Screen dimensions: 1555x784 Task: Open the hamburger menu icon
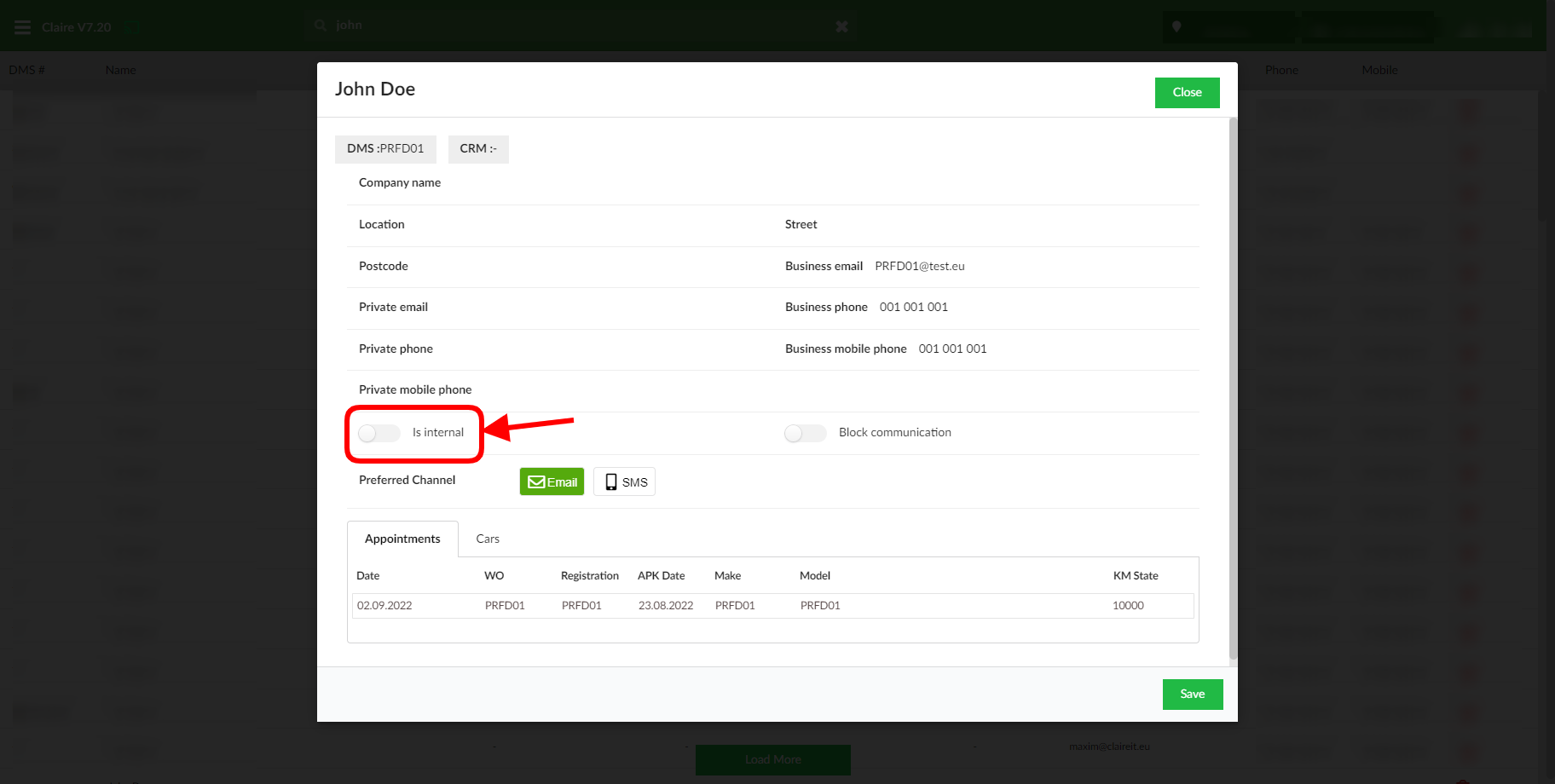point(22,27)
